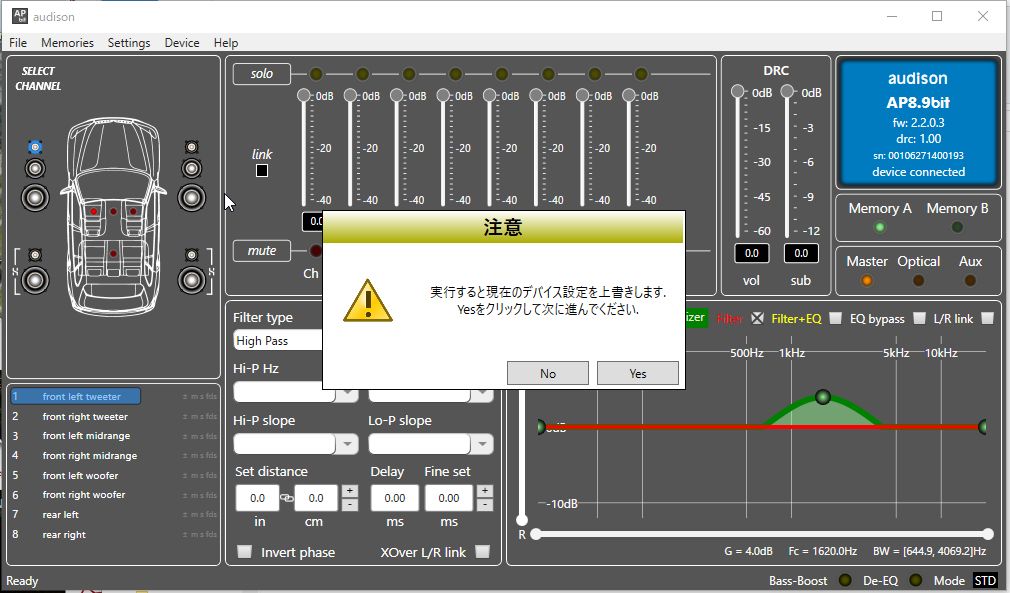Switch to Memory B indicator

[x=957, y=227]
